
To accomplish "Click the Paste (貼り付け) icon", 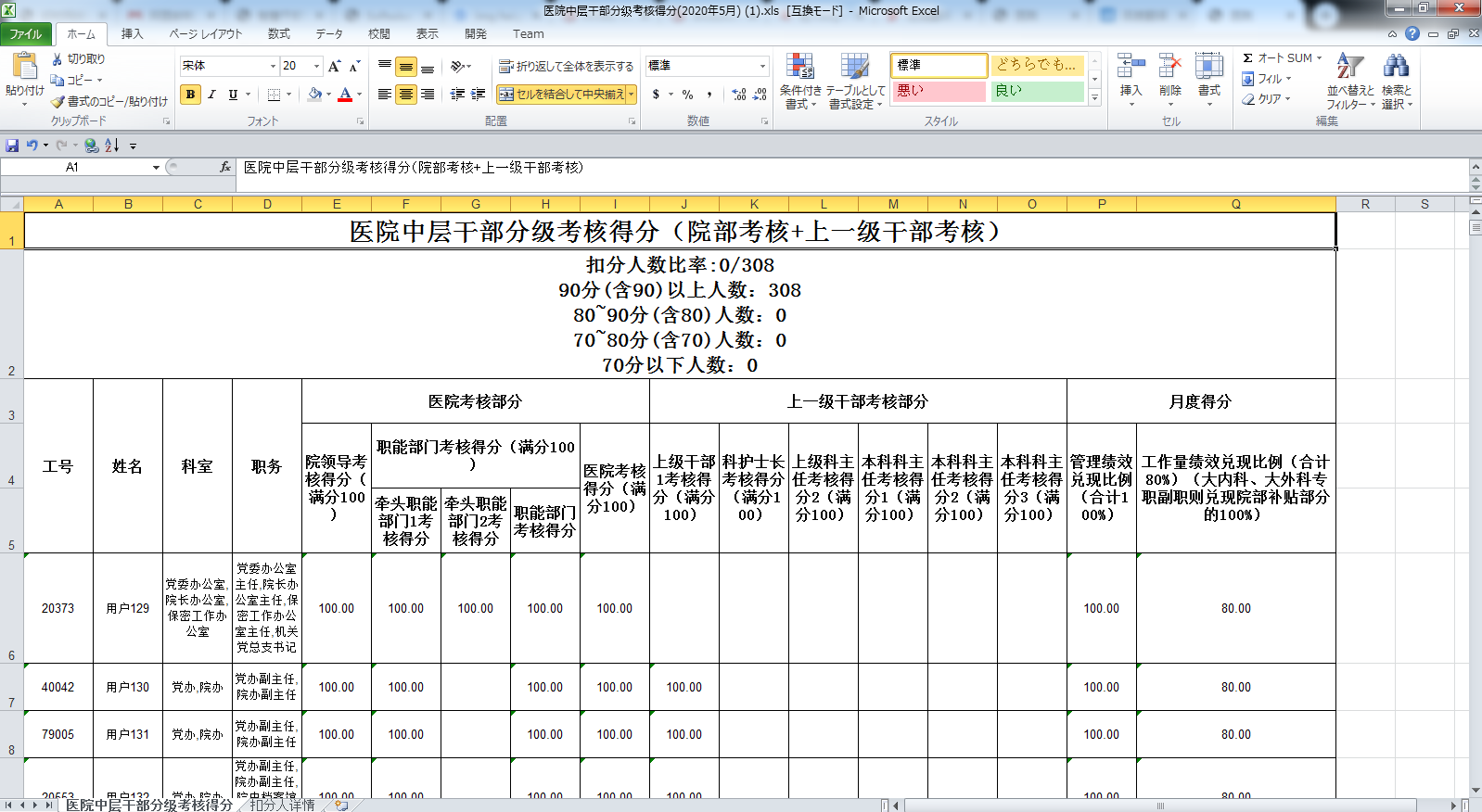I will [24, 69].
